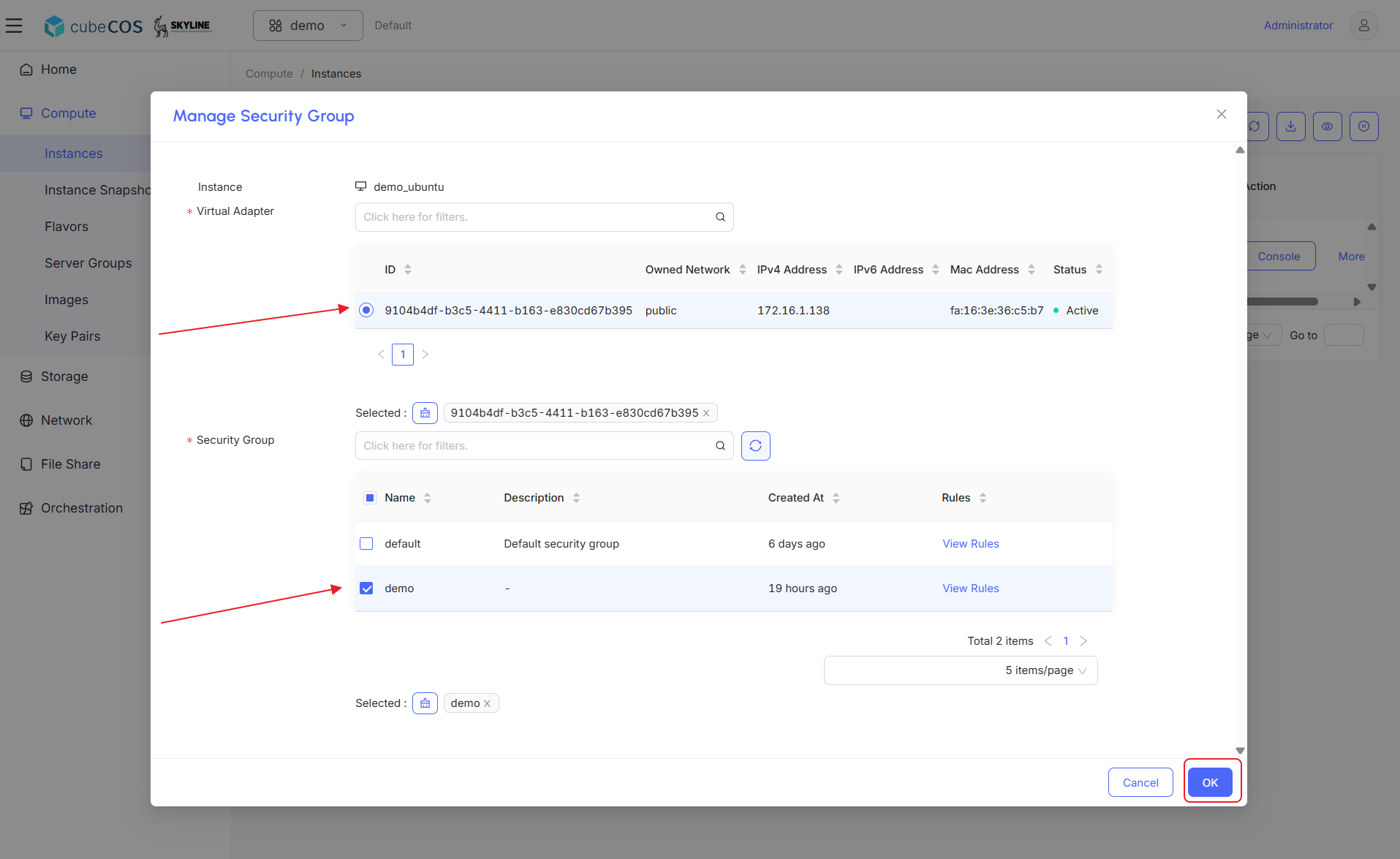1400x859 pixels.
Task: Uncheck the demo security group checkbox
Action: (x=366, y=589)
